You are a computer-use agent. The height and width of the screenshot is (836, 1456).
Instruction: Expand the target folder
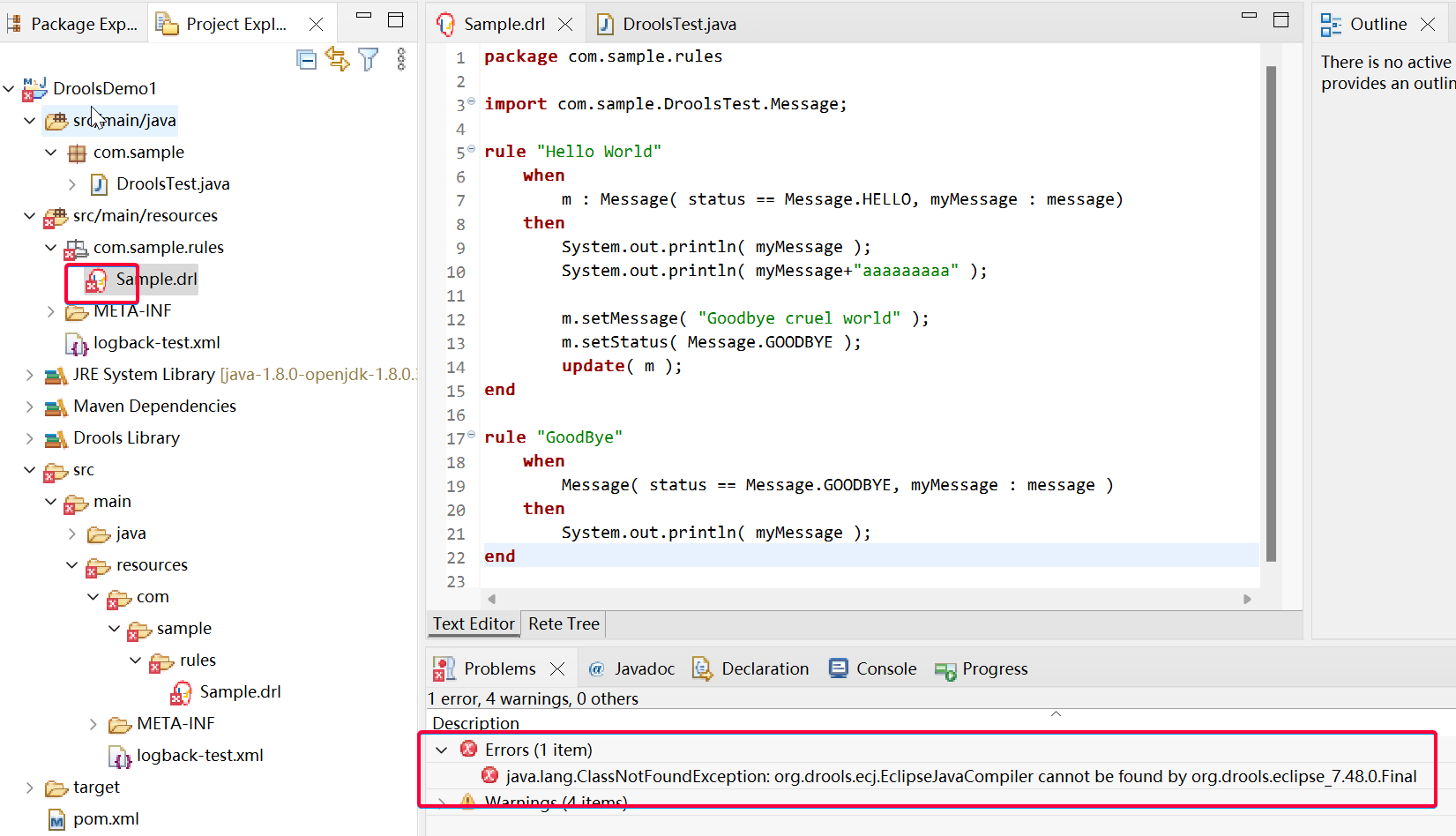(x=30, y=787)
